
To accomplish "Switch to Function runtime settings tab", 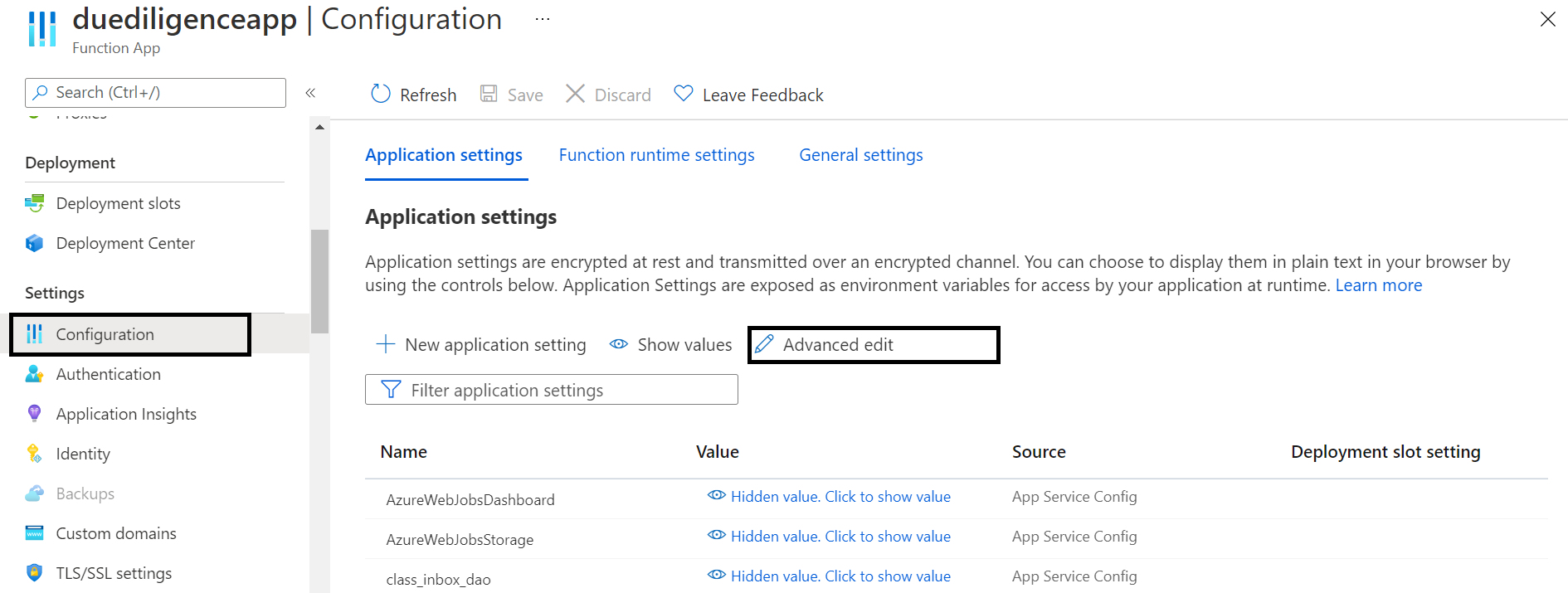I will click(656, 155).
